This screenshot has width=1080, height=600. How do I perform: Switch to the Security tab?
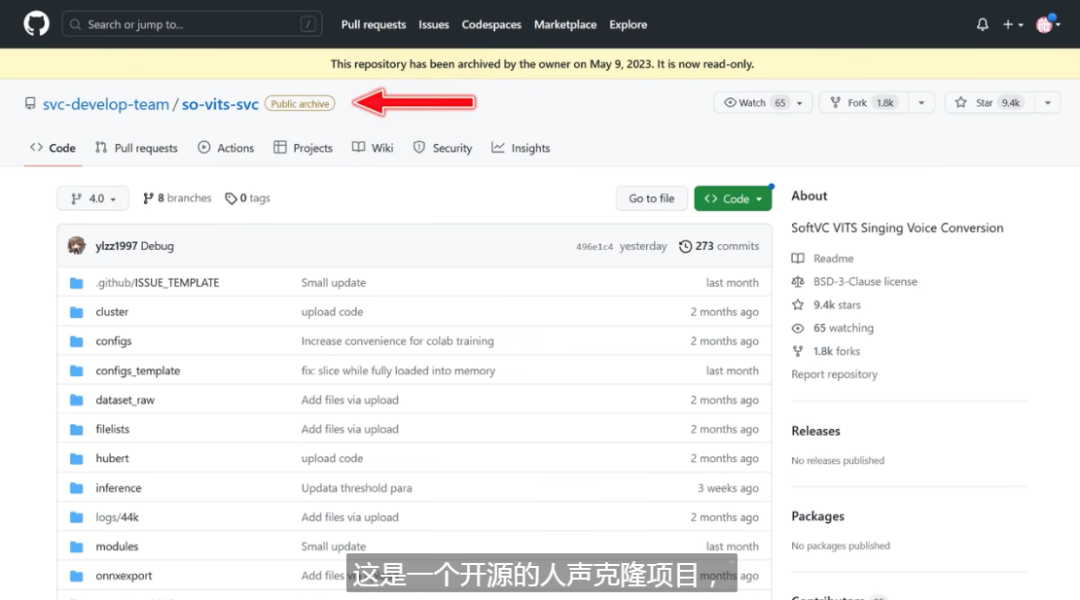pyautogui.click(x=442, y=147)
